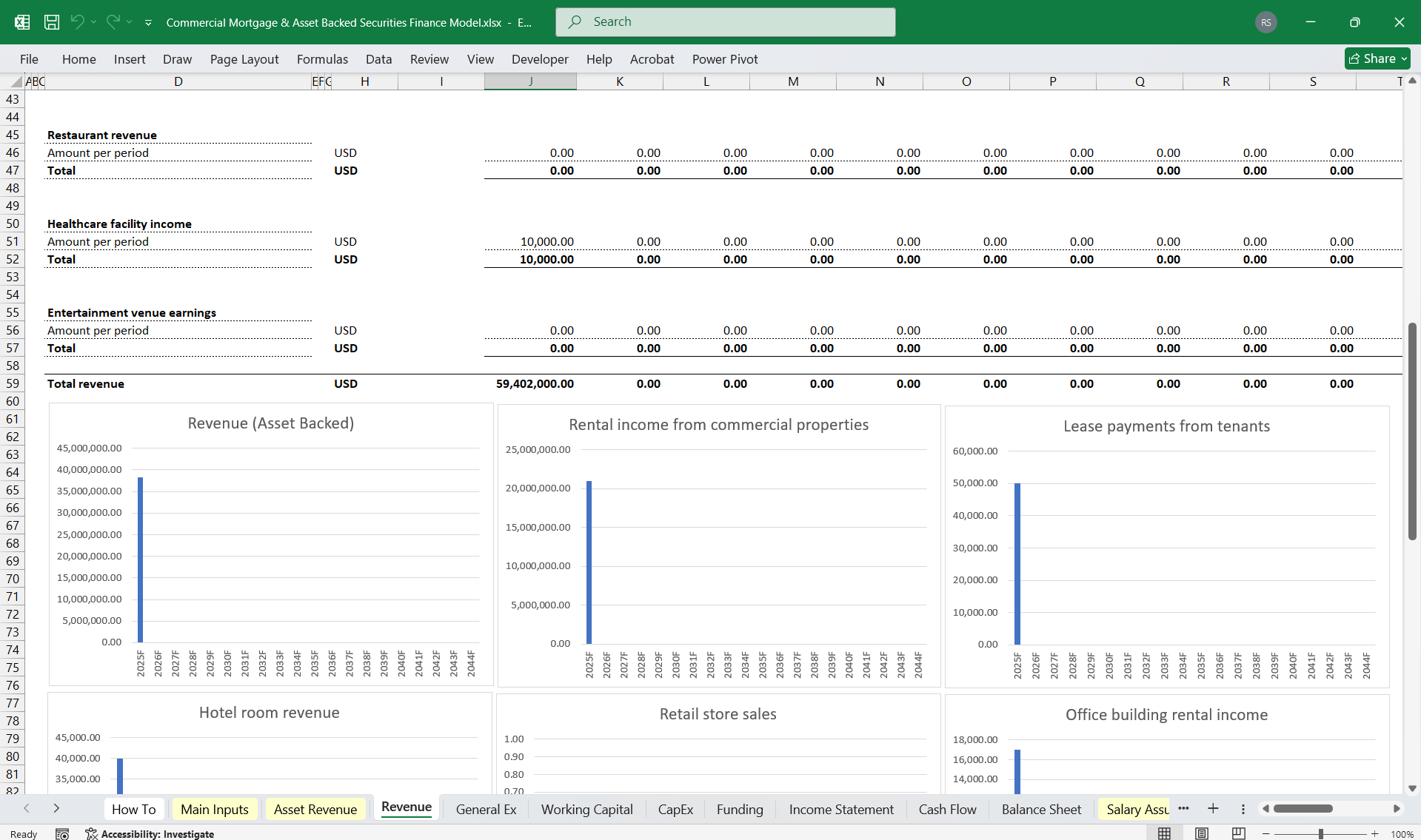Click the macro recording status bar icon

coord(62,834)
